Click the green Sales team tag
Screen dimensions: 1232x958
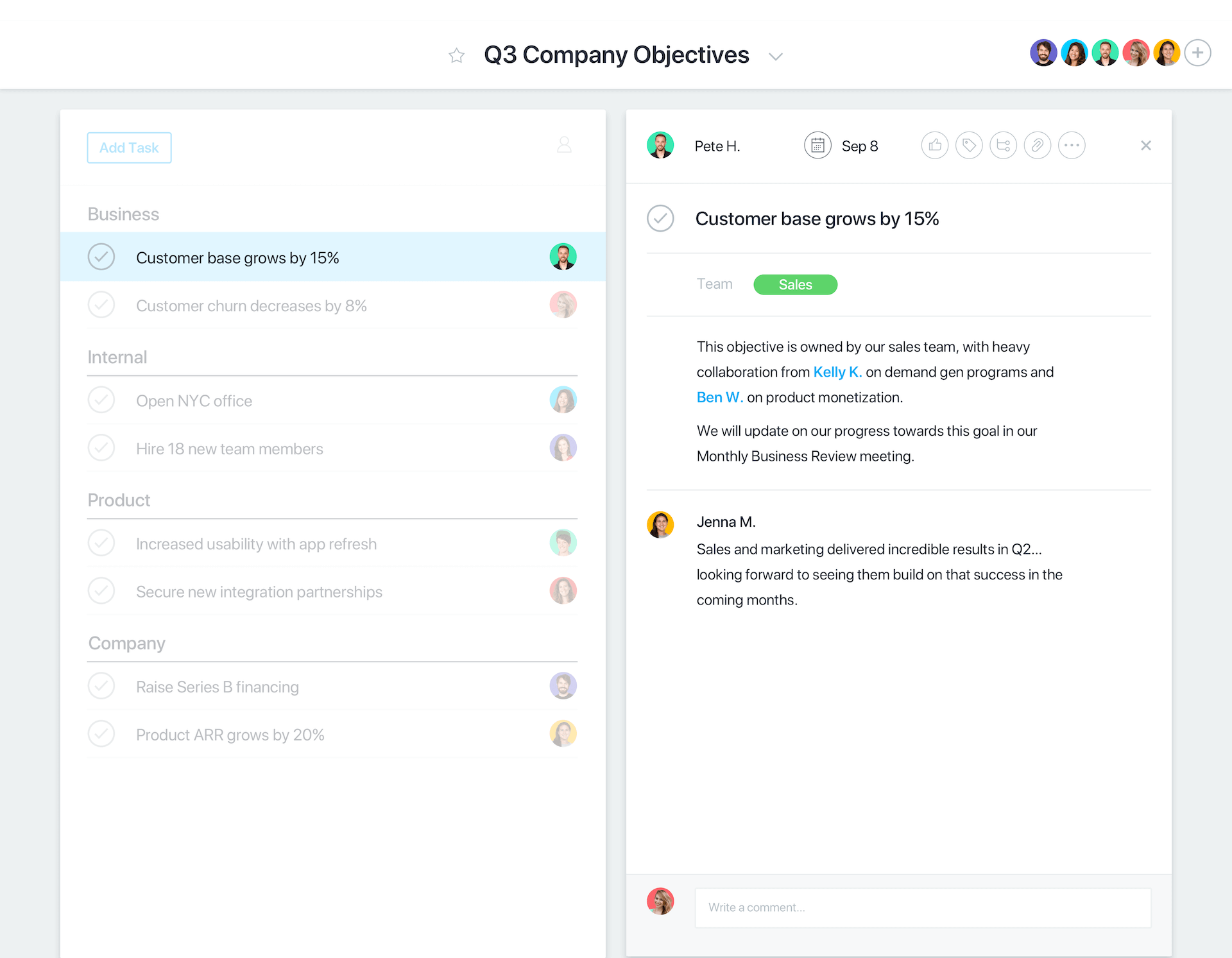pyautogui.click(x=795, y=285)
